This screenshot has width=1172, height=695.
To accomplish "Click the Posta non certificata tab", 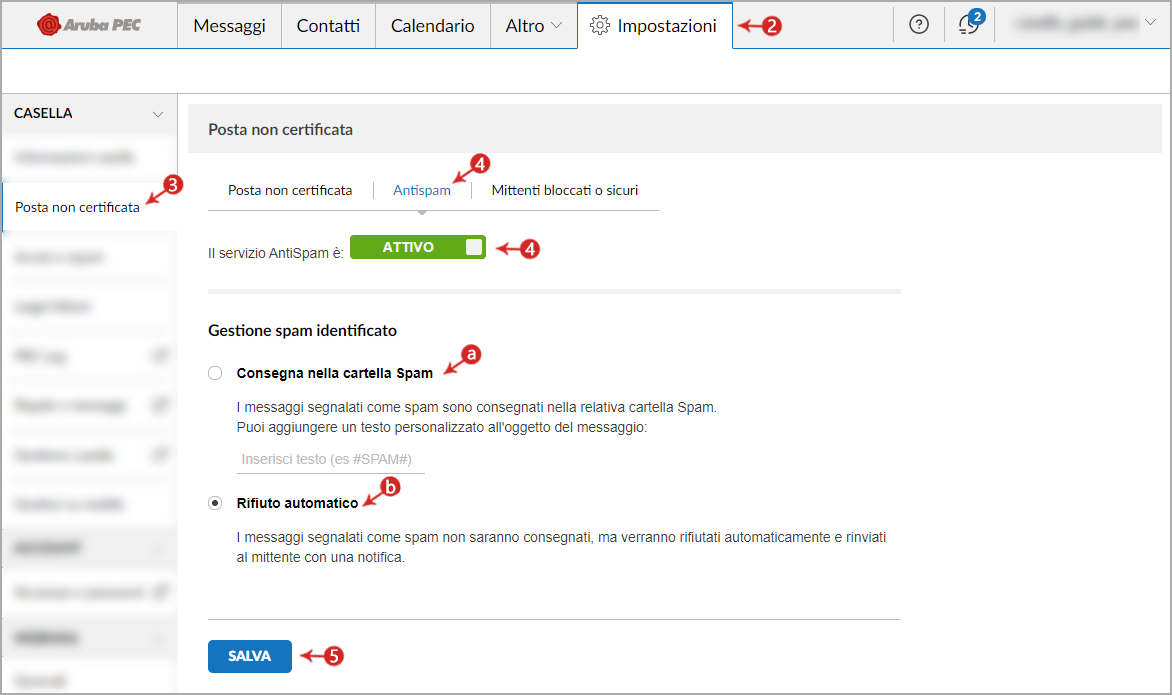I will pos(293,189).
